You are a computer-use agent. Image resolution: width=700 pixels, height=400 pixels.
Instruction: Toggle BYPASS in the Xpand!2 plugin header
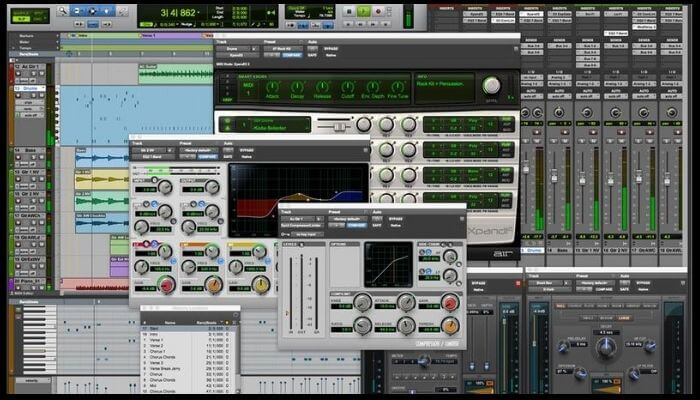tap(330, 48)
